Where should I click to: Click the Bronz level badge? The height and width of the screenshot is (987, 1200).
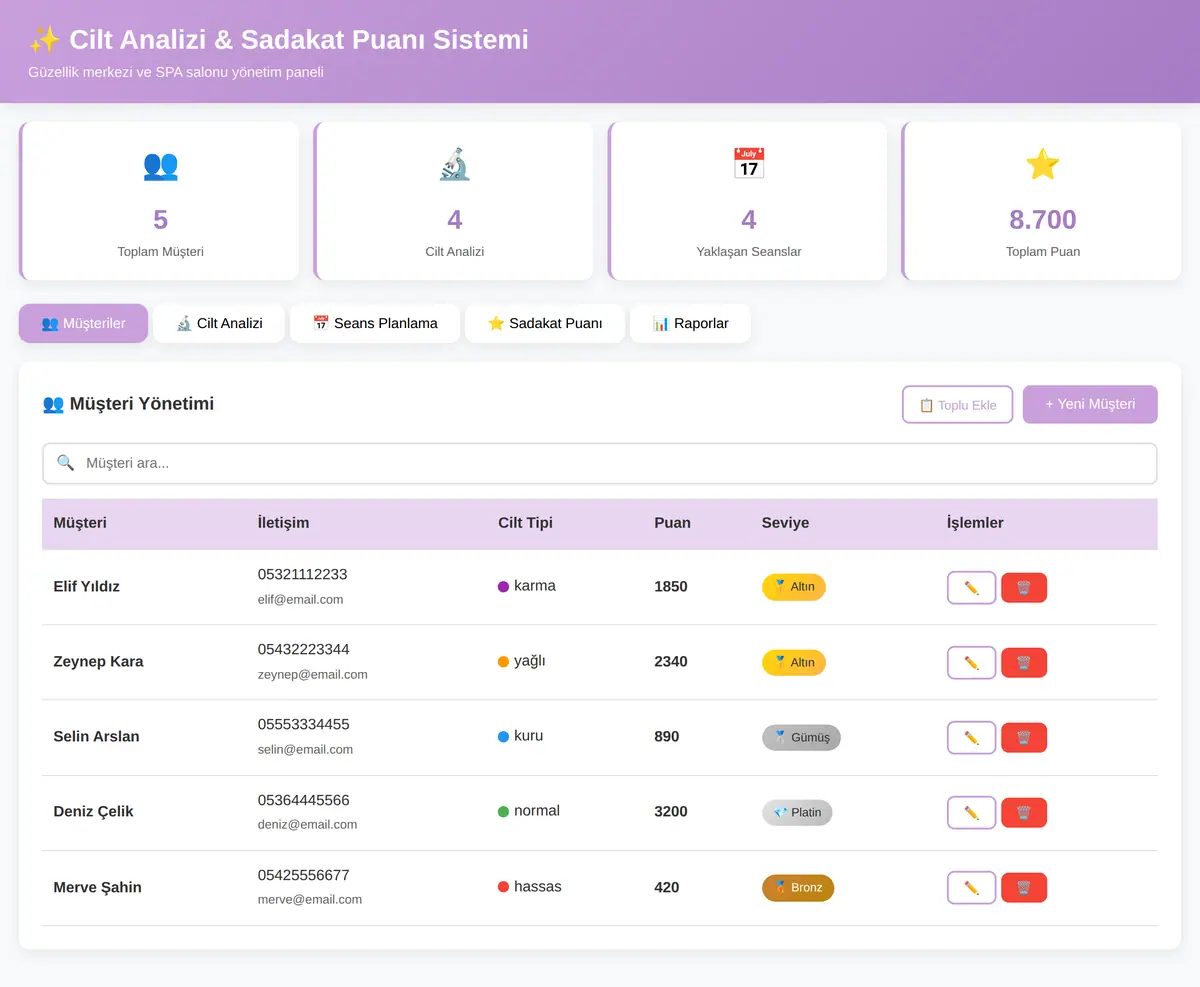click(798, 888)
